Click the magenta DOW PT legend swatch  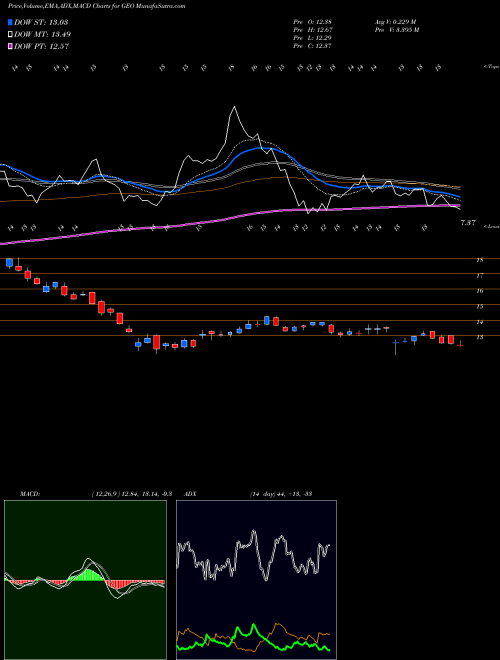[10, 47]
